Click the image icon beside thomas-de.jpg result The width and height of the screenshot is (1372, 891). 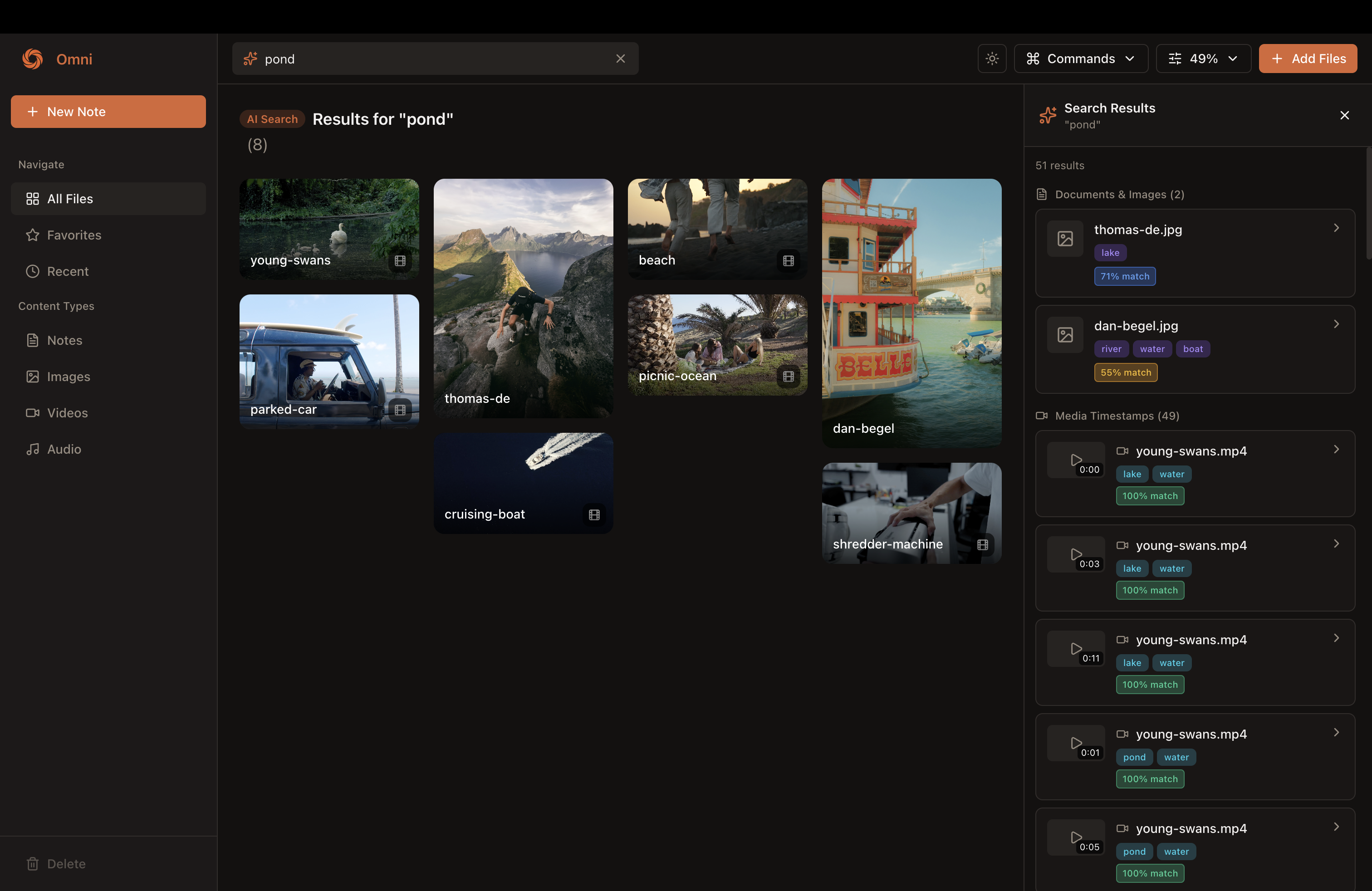(x=1065, y=239)
